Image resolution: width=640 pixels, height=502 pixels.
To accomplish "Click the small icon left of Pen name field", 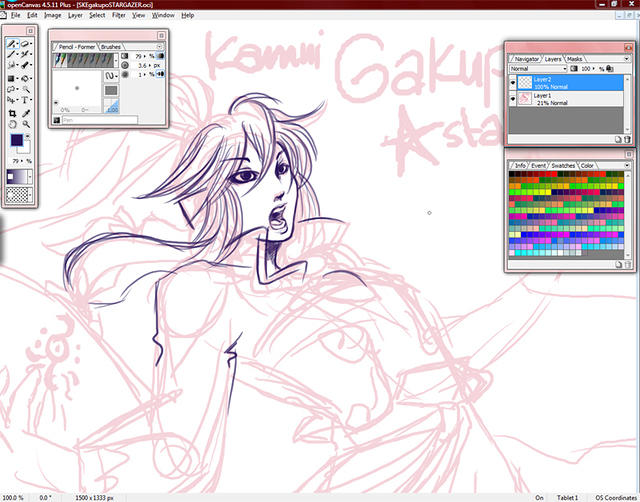I will point(57,120).
